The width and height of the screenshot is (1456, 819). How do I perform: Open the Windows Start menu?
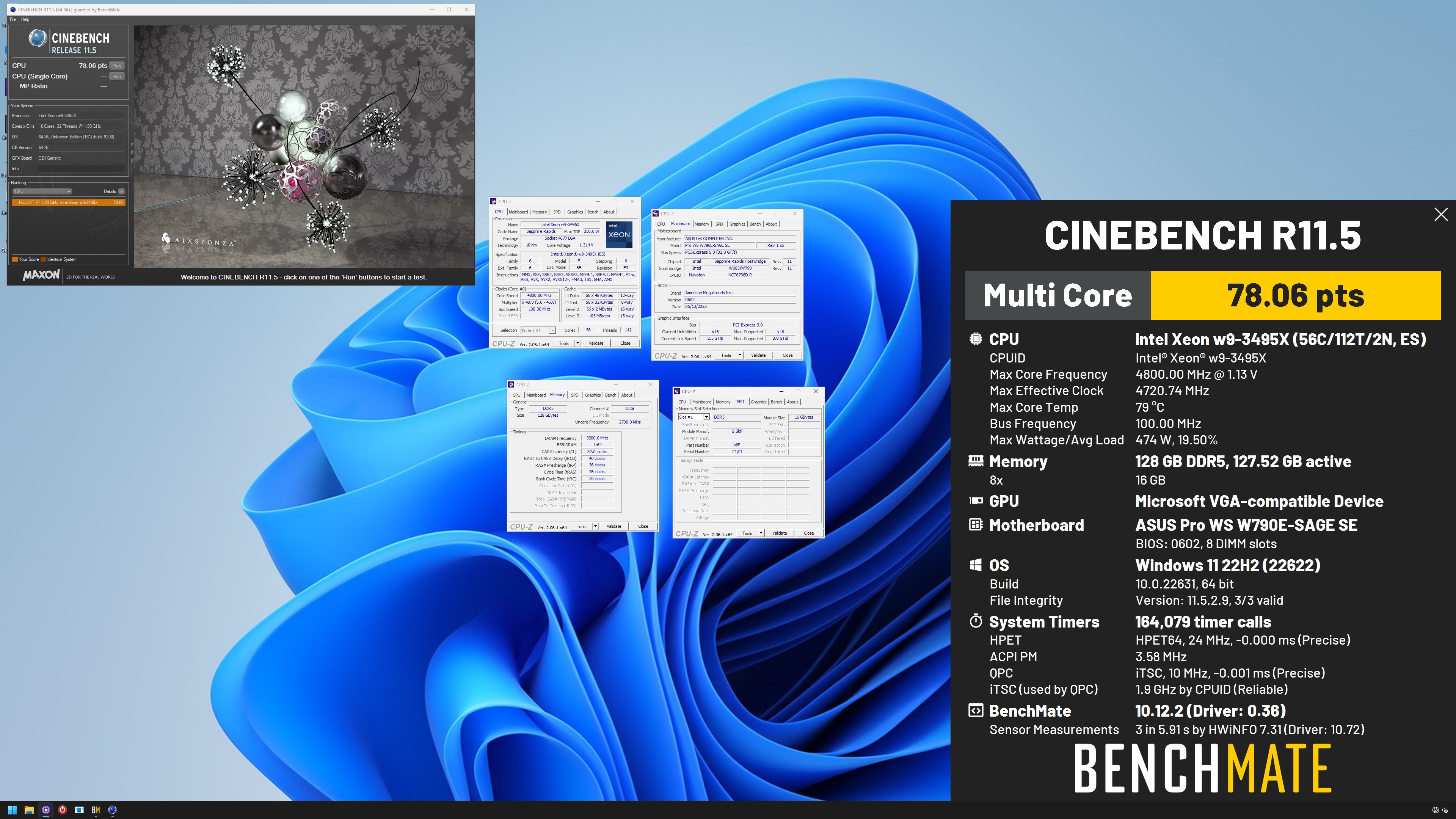click(x=12, y=810)
